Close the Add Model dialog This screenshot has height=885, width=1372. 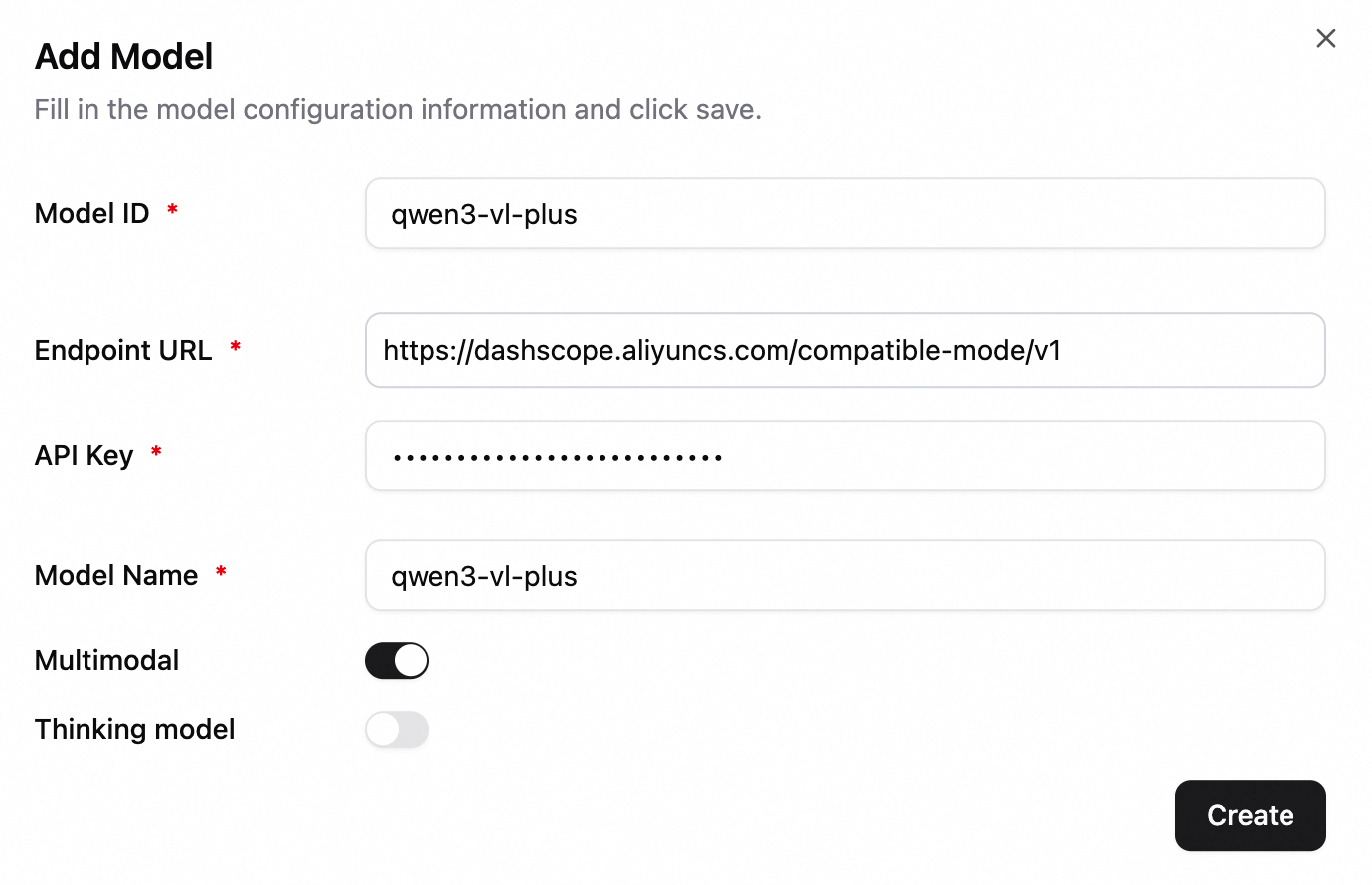click(1325, 39)
